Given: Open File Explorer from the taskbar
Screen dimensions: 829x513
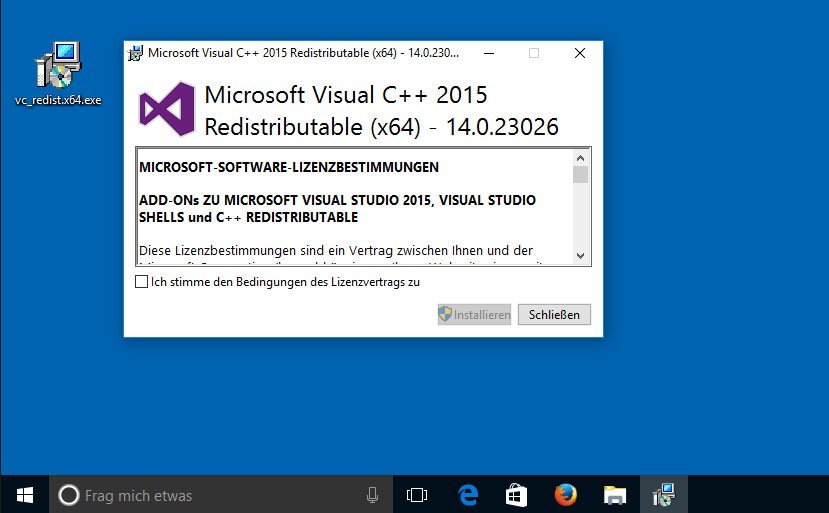Looking at the screenshot, I should tap(614, 495).
